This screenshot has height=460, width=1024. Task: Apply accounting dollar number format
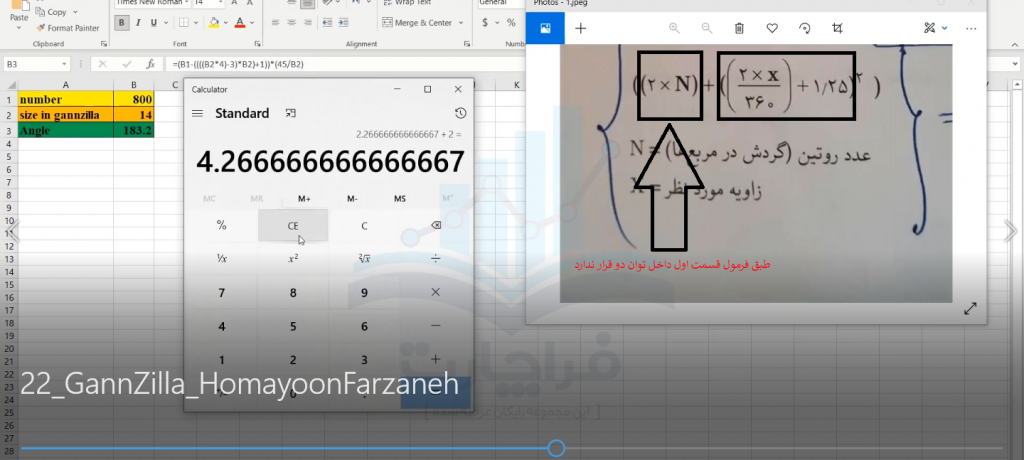coord(485,23)
